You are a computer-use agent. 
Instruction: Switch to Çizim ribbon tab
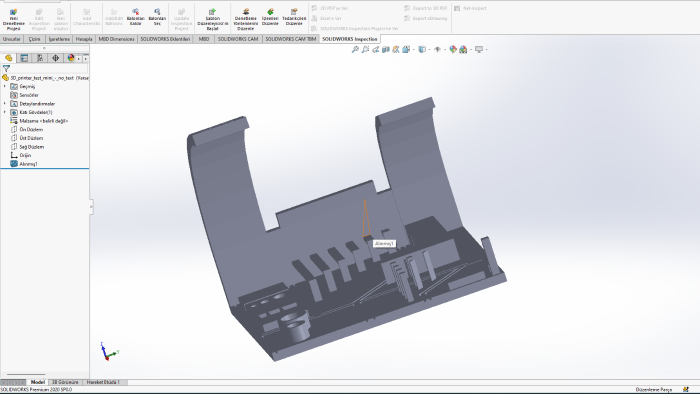click(34, 39)
